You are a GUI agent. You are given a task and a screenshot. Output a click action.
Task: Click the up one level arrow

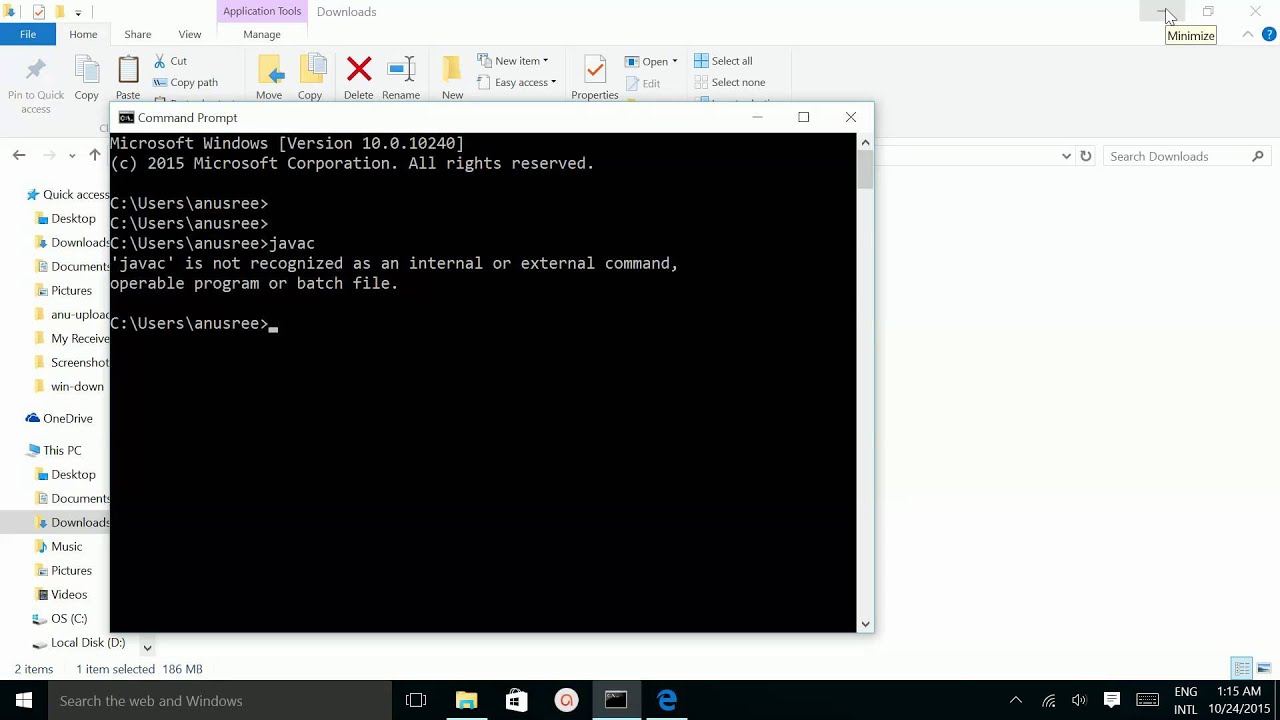(95, 155)
